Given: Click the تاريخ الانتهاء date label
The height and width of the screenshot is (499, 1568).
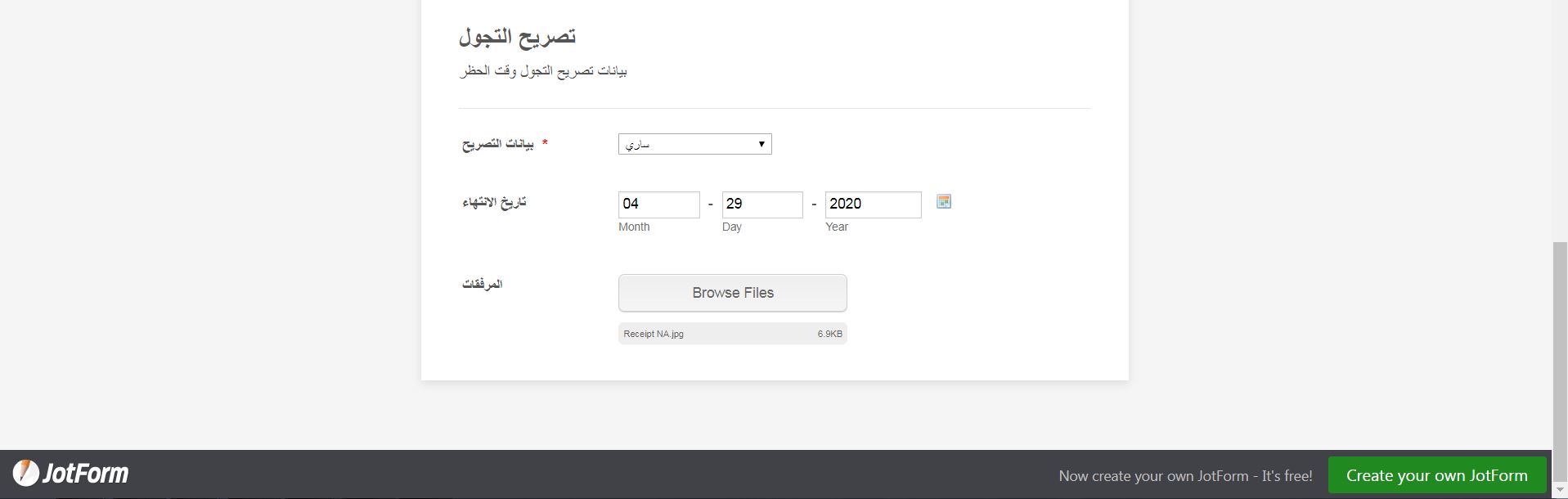Looking at the screenshot, I should coord(494,202).
